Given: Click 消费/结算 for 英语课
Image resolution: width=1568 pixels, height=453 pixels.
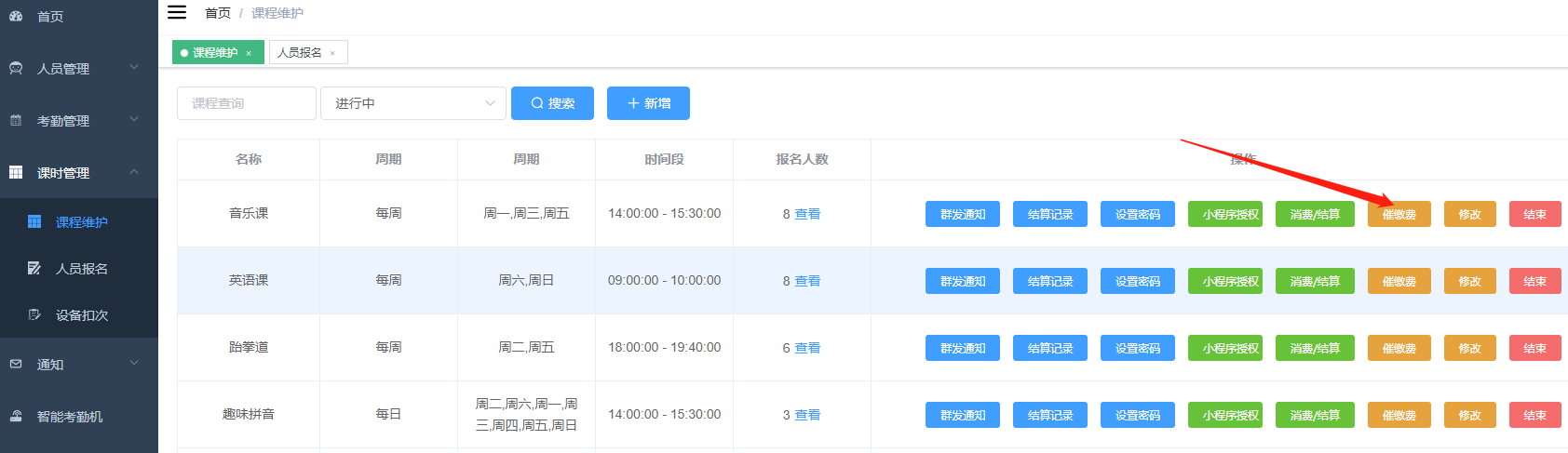Looking at the screenshot, I should tap(1315, 281).
